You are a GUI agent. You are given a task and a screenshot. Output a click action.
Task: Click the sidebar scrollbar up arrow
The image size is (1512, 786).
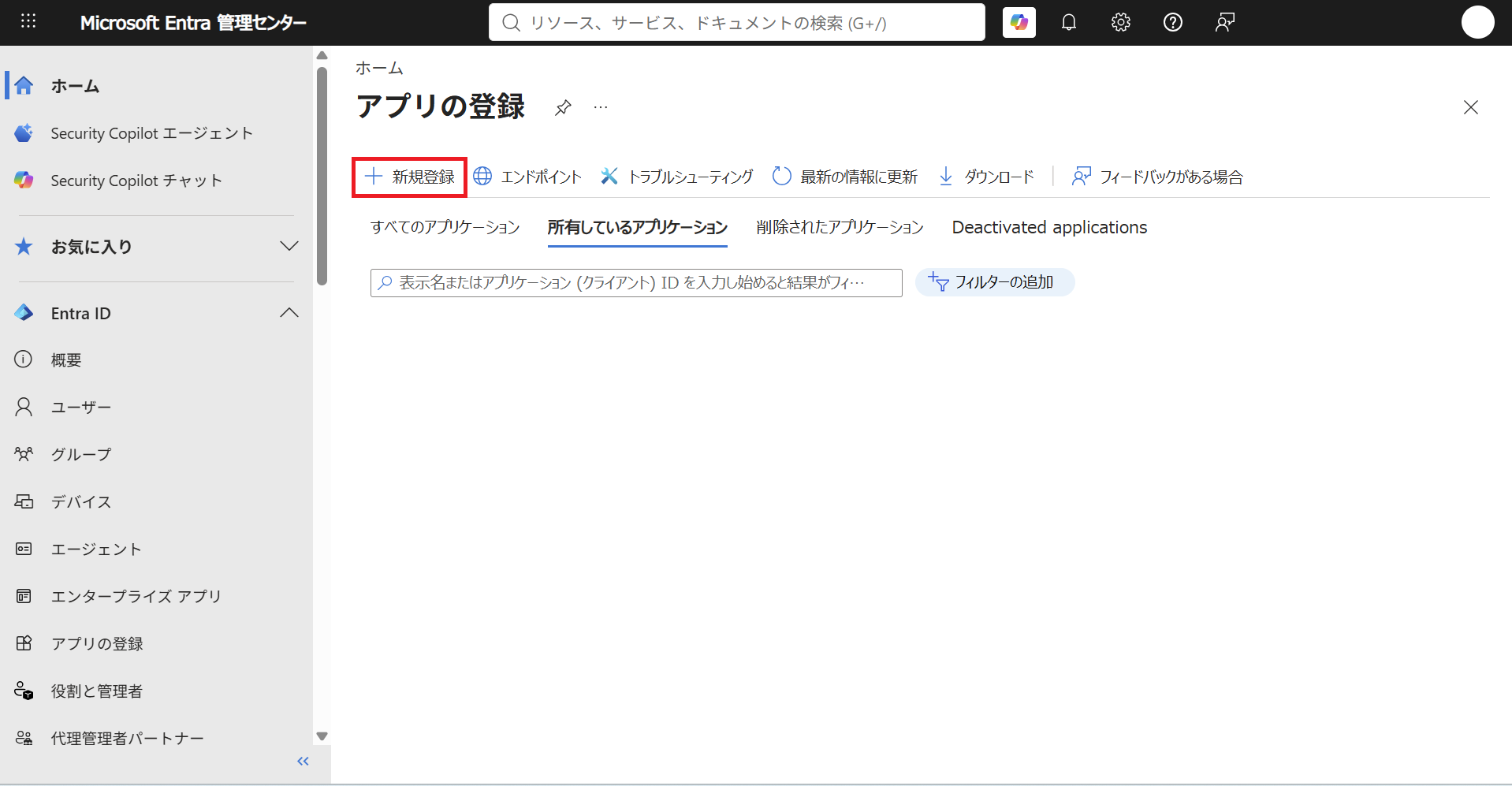[x=322, y=55]
